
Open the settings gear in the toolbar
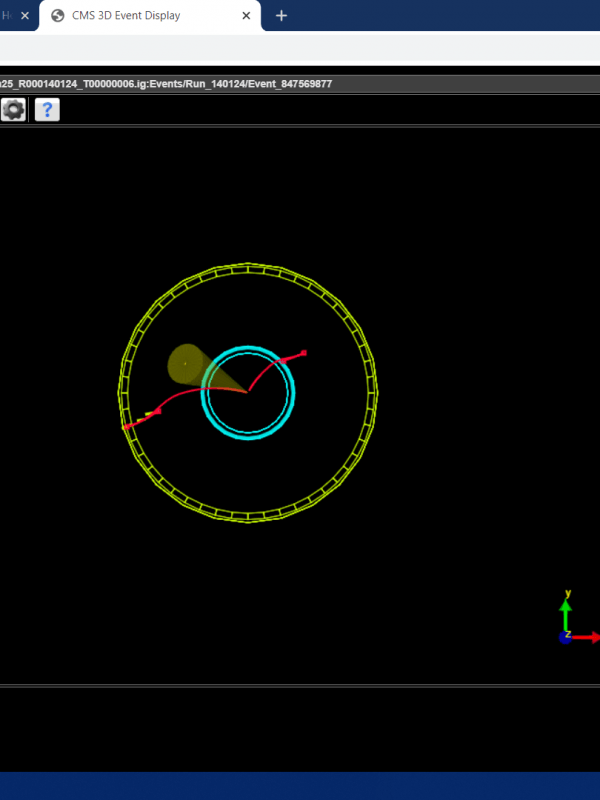tap(13, 110)
